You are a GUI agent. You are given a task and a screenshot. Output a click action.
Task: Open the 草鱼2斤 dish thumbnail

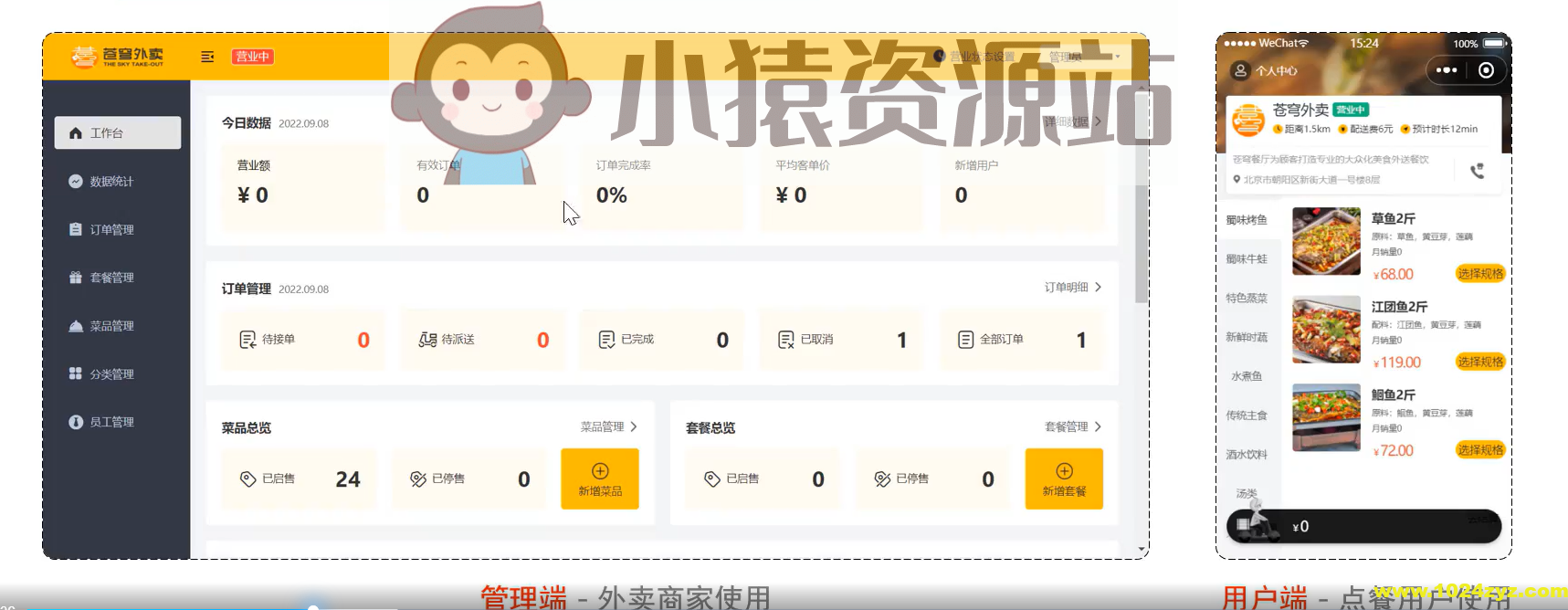(x=1327, y=242)
